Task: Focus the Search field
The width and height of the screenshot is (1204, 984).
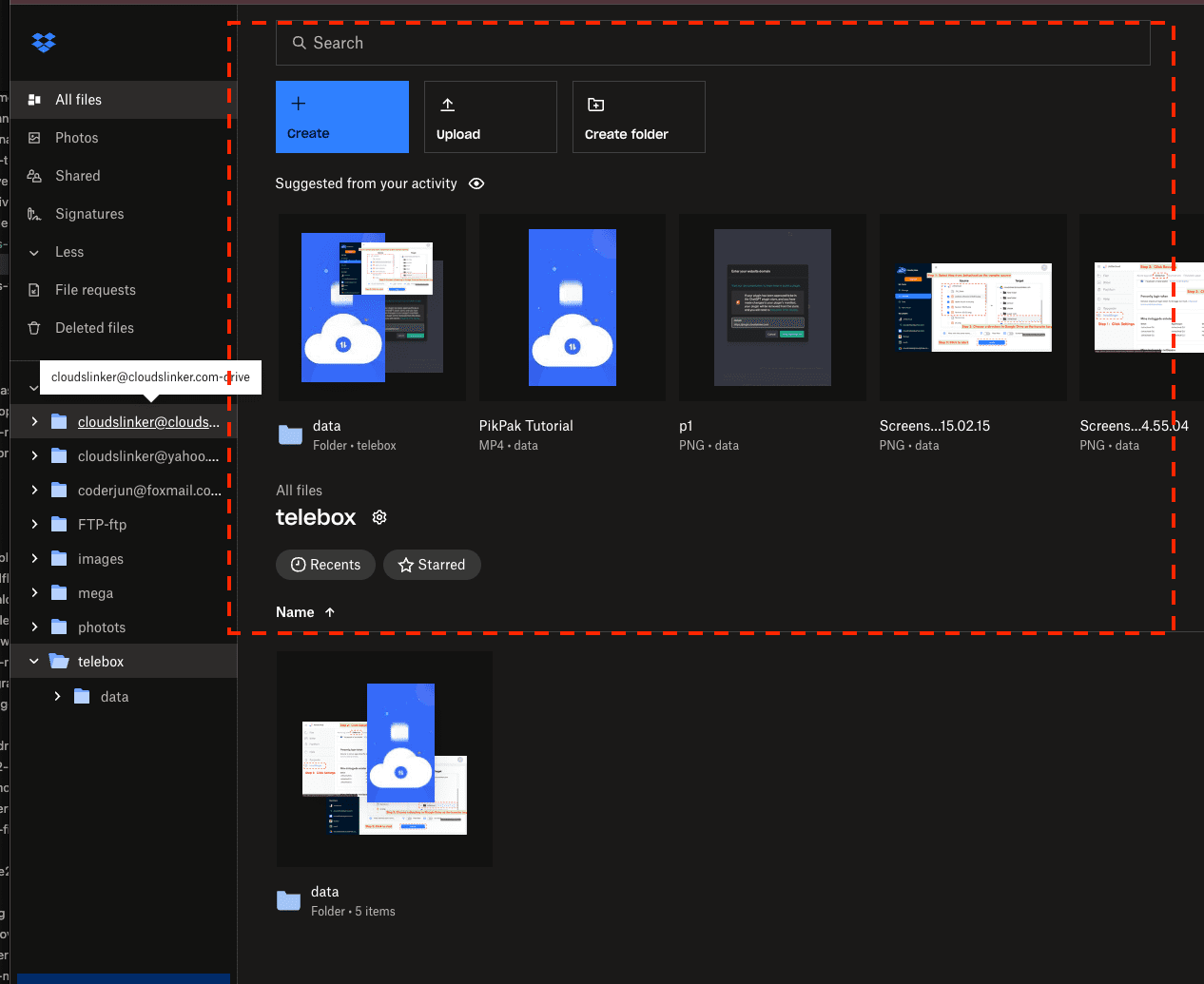Action: point(712,43)
